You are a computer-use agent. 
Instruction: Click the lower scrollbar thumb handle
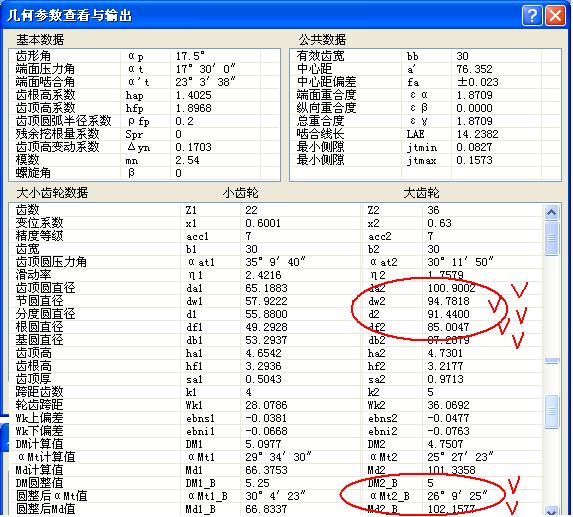point(551,411)
